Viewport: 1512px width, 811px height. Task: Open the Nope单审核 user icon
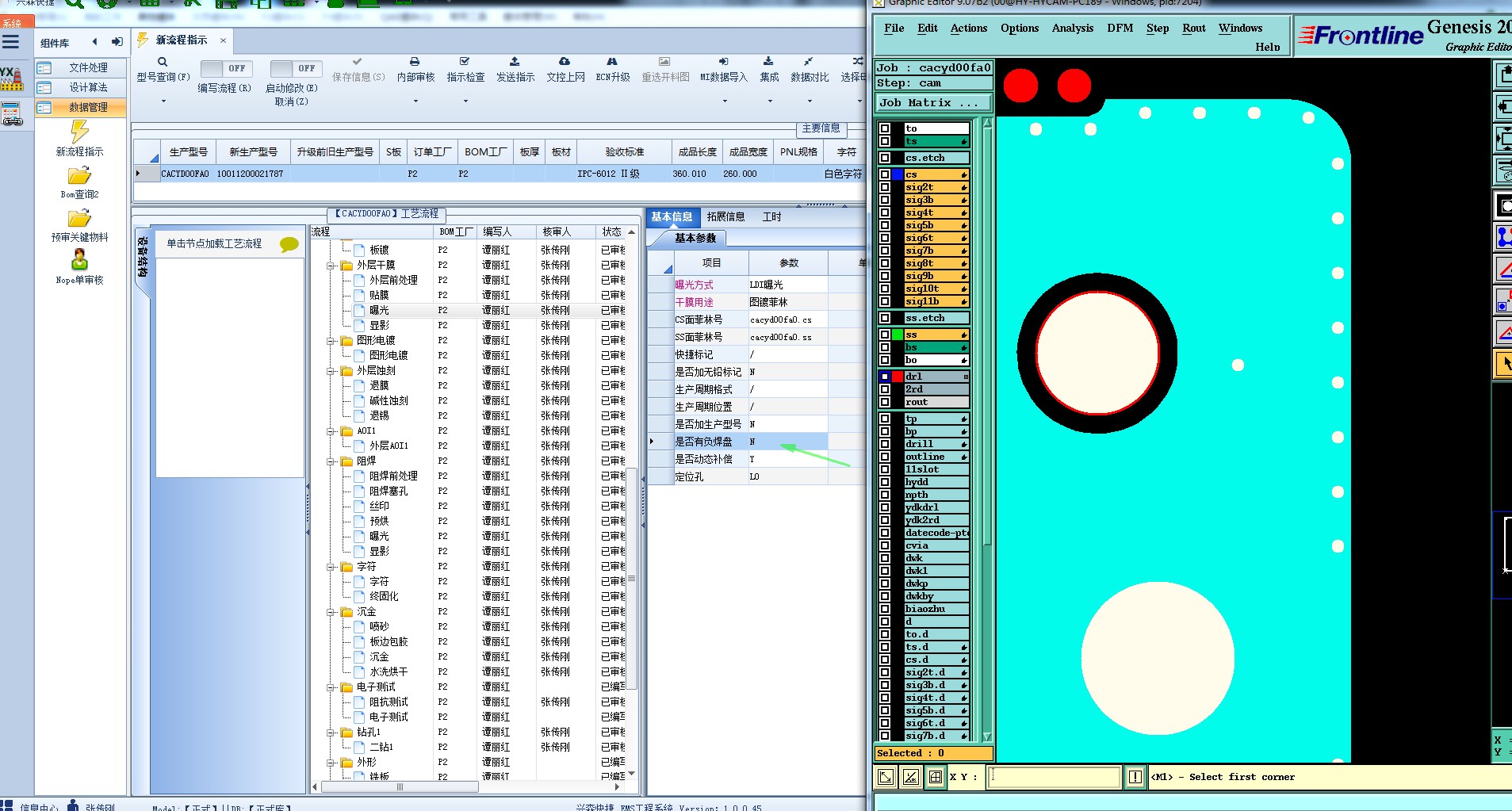[x=79, y=260]
